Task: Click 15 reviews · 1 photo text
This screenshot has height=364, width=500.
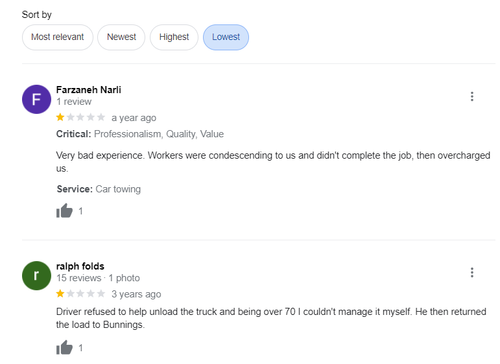Action: tap(98, 278)
